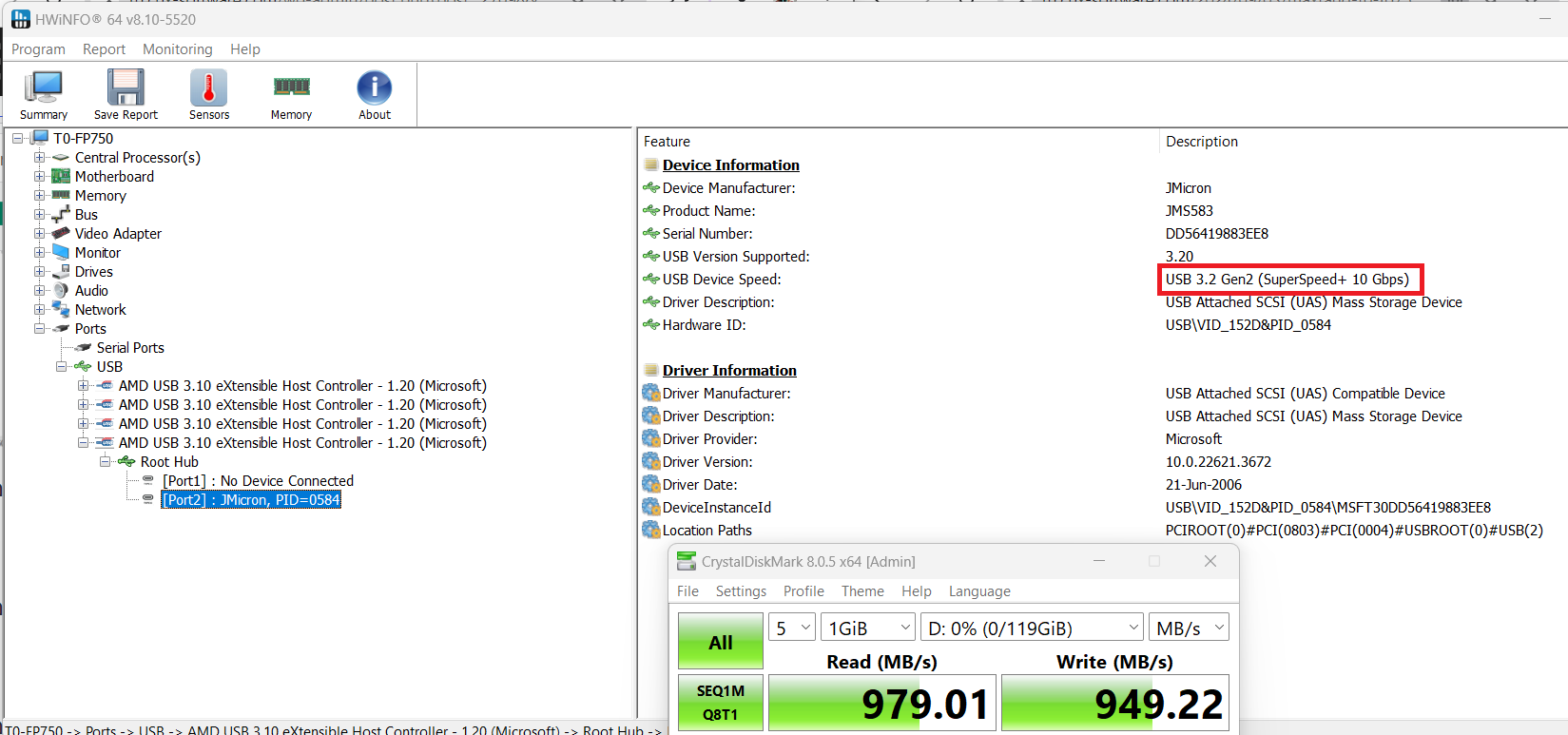Collapse the T0-FP750 root node

[17, 138]
